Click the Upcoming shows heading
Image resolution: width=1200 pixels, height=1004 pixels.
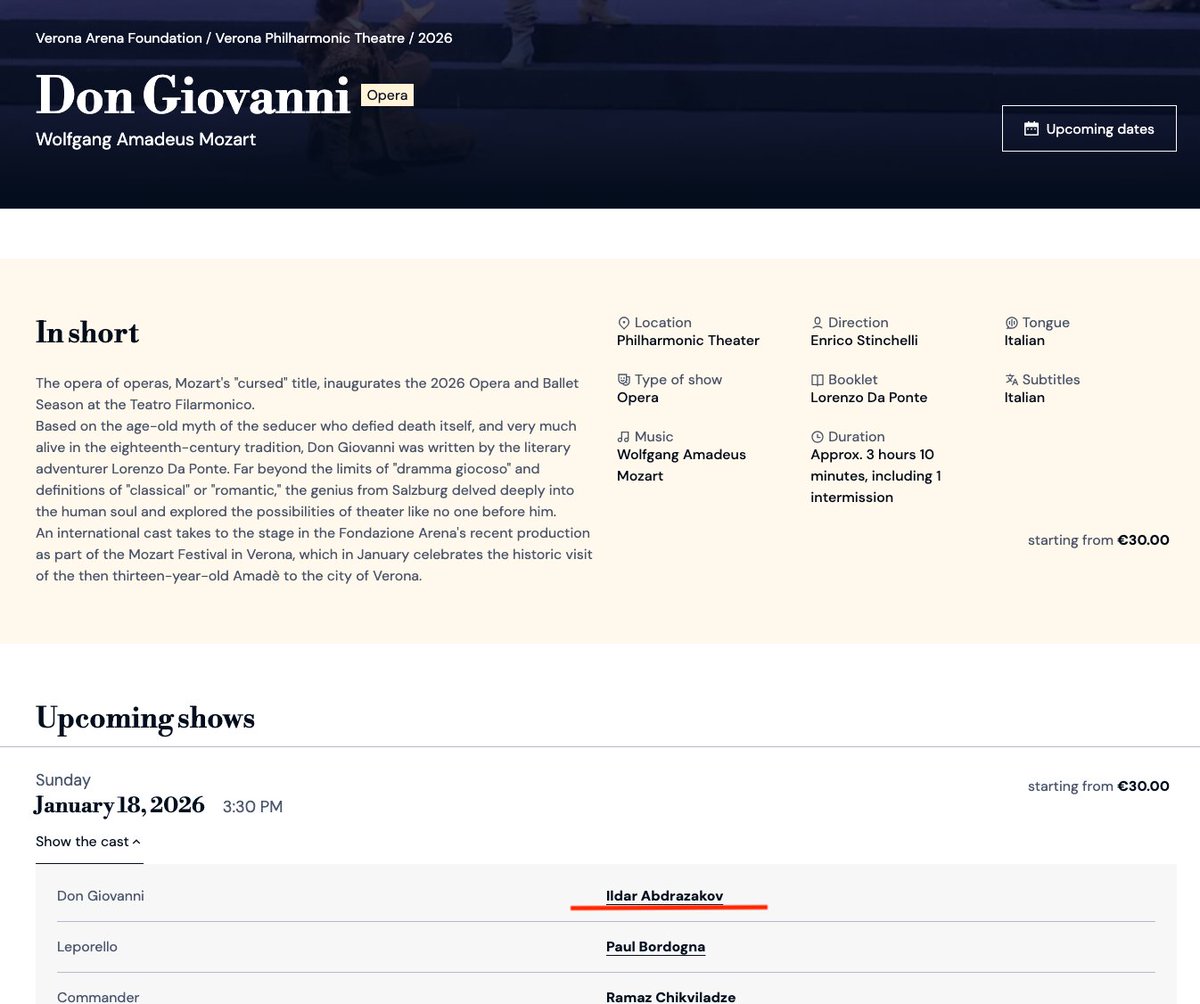(x=145, y=718)
